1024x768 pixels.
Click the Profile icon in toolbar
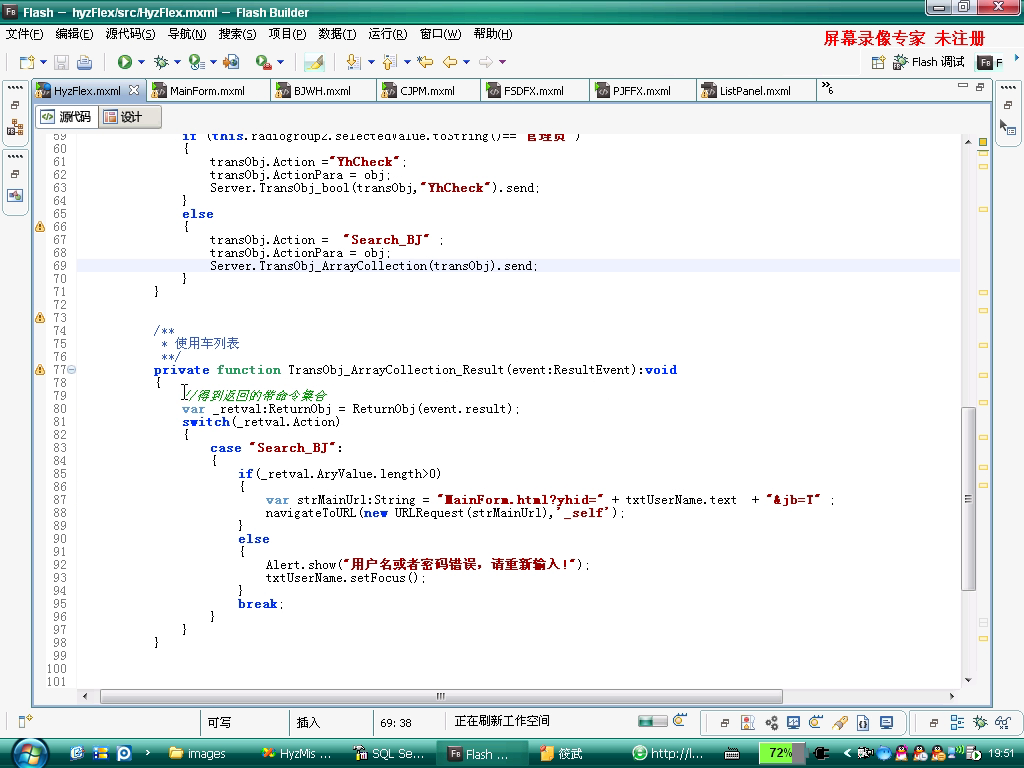pyautogui.click(x=196, y=62)
